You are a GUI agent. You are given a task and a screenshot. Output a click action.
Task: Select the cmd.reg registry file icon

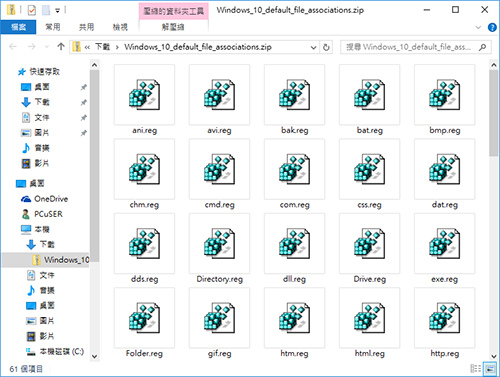point(219,169)
